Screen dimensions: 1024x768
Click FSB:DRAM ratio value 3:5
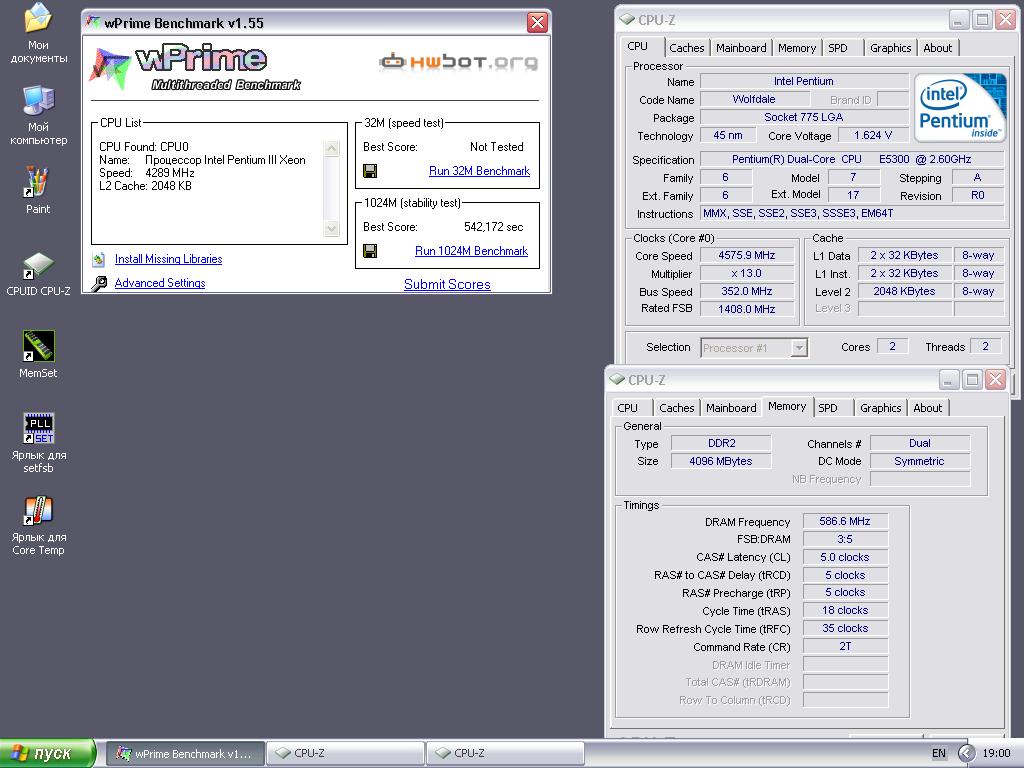tap(845, 539)
